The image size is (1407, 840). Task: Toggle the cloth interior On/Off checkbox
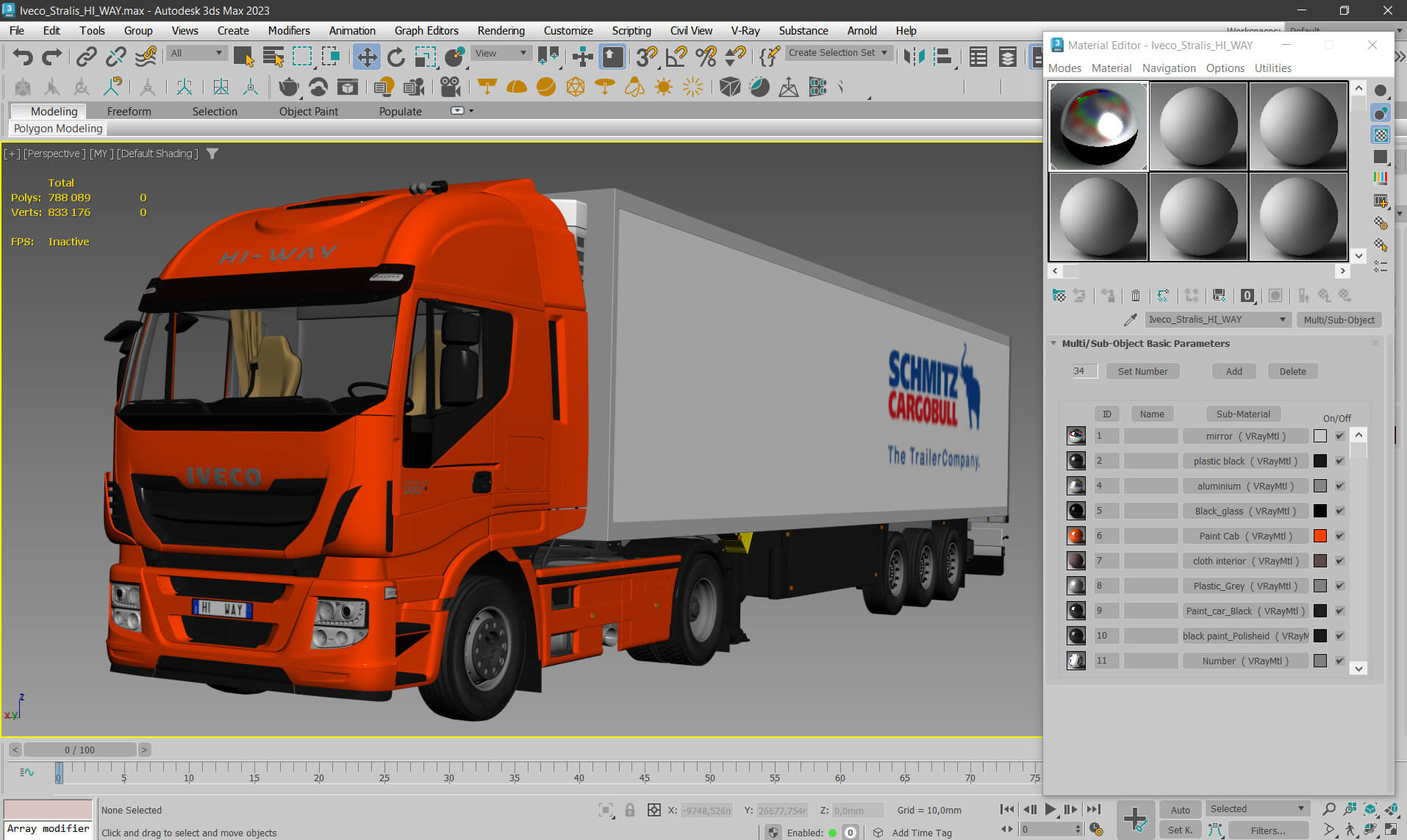click(x=1340, y=561)
